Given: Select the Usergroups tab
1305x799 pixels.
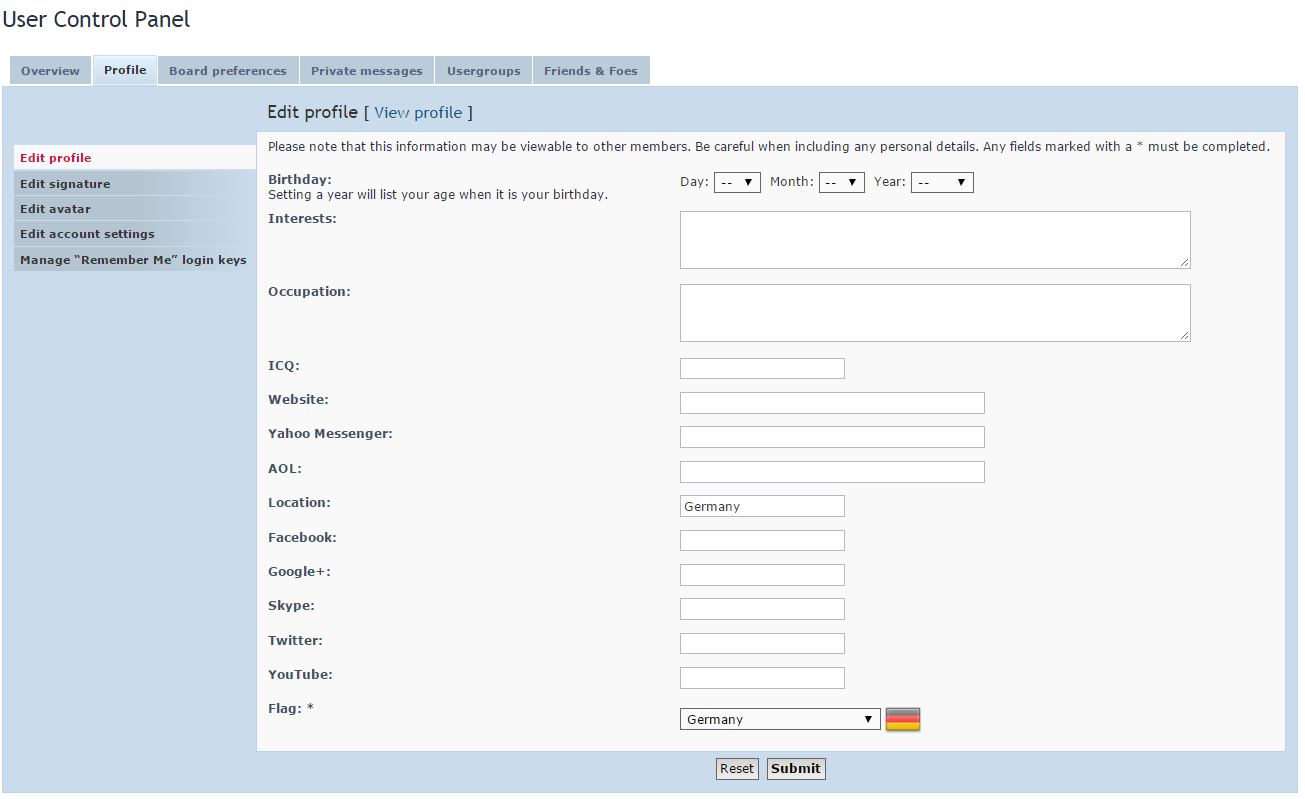Looking at the screenshot, I should click(x=484, y=71).
